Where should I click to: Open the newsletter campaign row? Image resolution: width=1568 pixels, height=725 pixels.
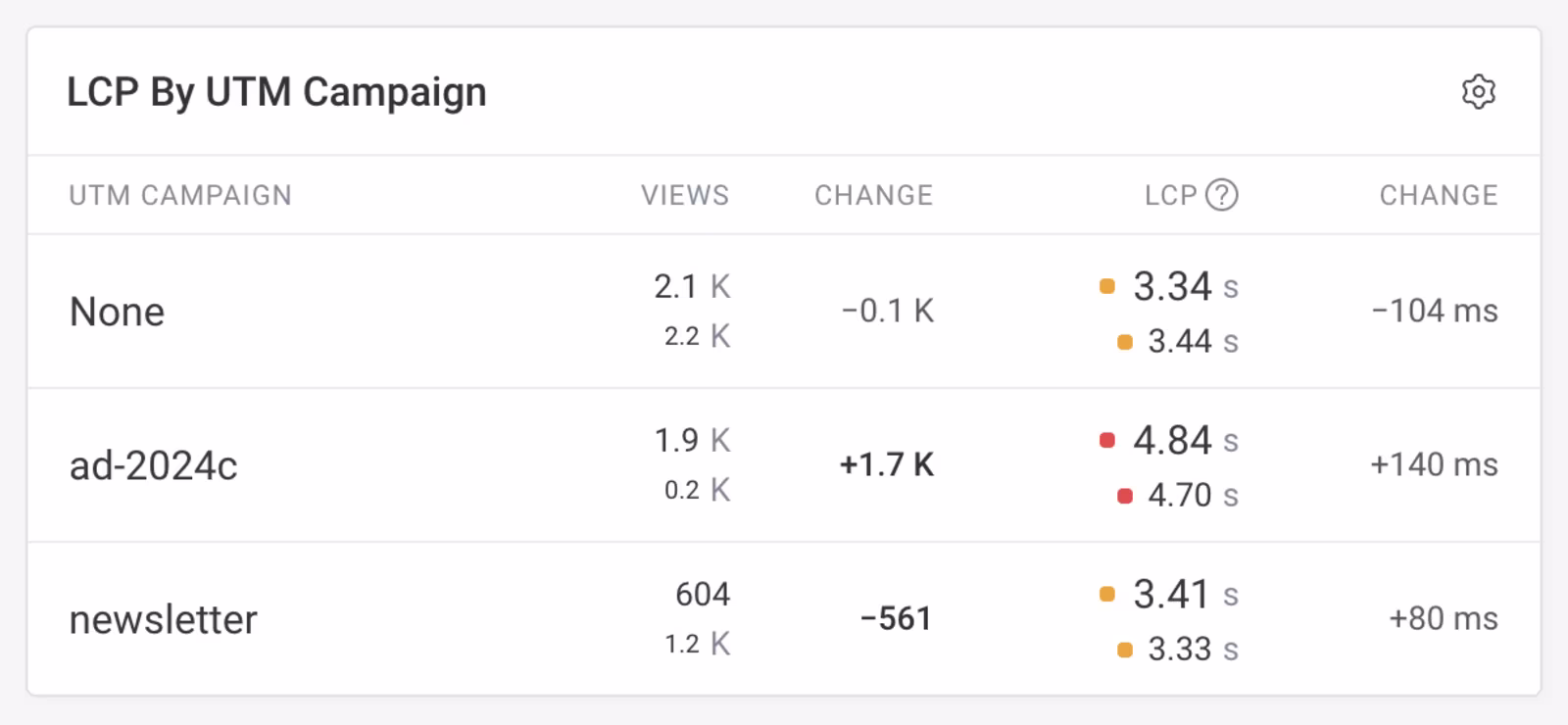164,619
